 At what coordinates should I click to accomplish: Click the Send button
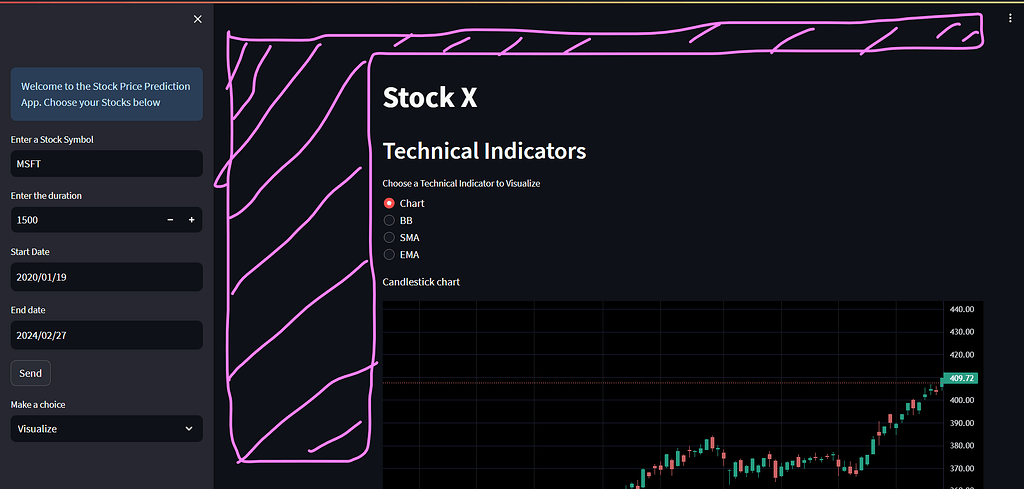tap(31, 373)
